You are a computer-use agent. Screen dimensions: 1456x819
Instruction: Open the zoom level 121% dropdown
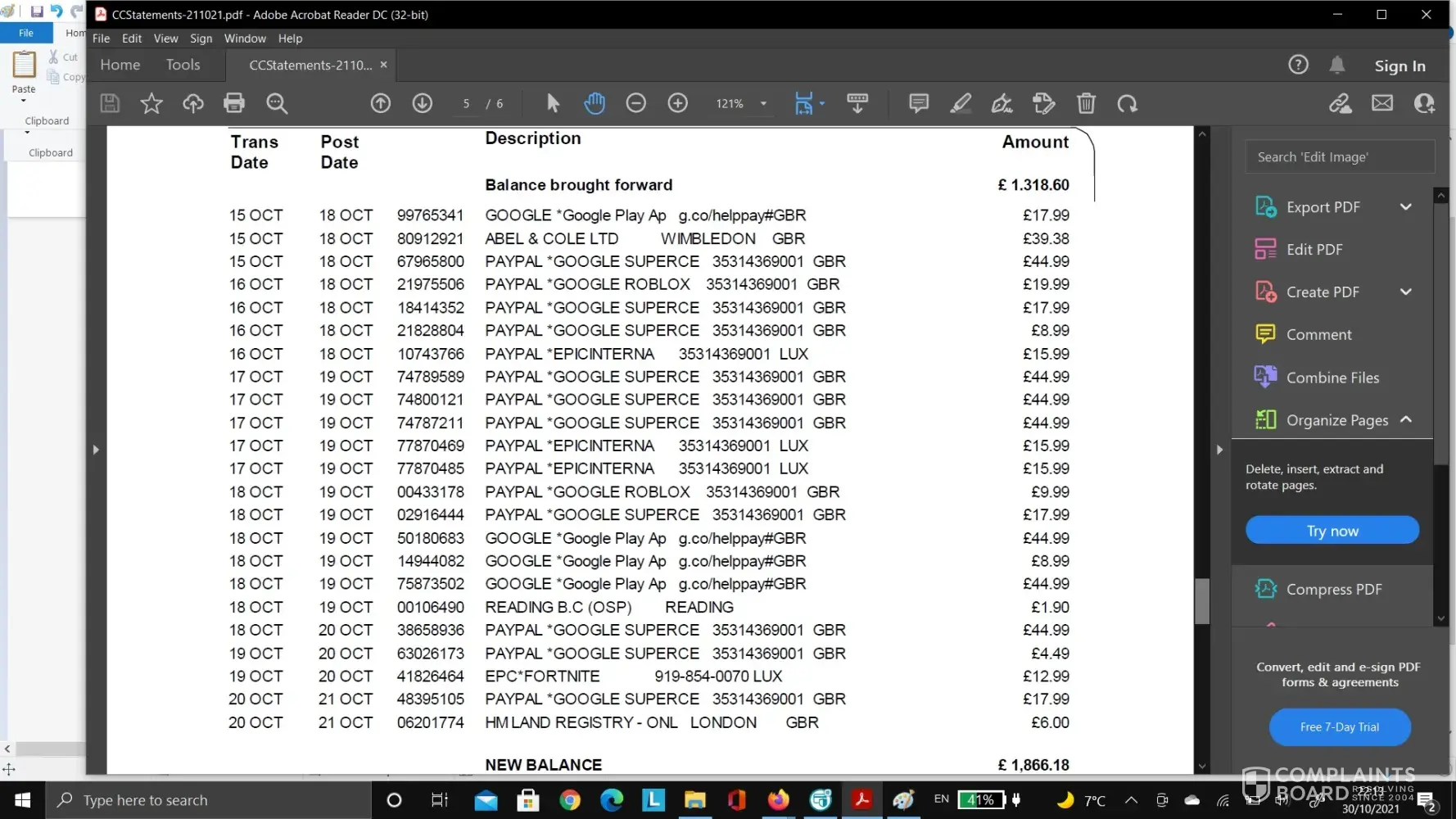pos(763,104)
